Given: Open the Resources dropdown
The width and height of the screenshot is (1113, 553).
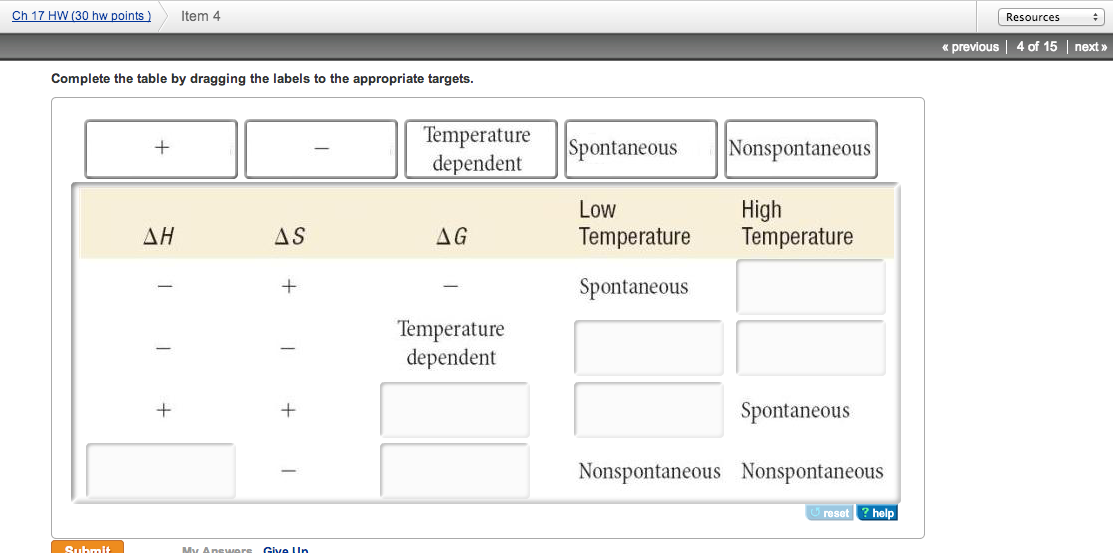Looking at the screenshot, I should tap(1050, 17).
